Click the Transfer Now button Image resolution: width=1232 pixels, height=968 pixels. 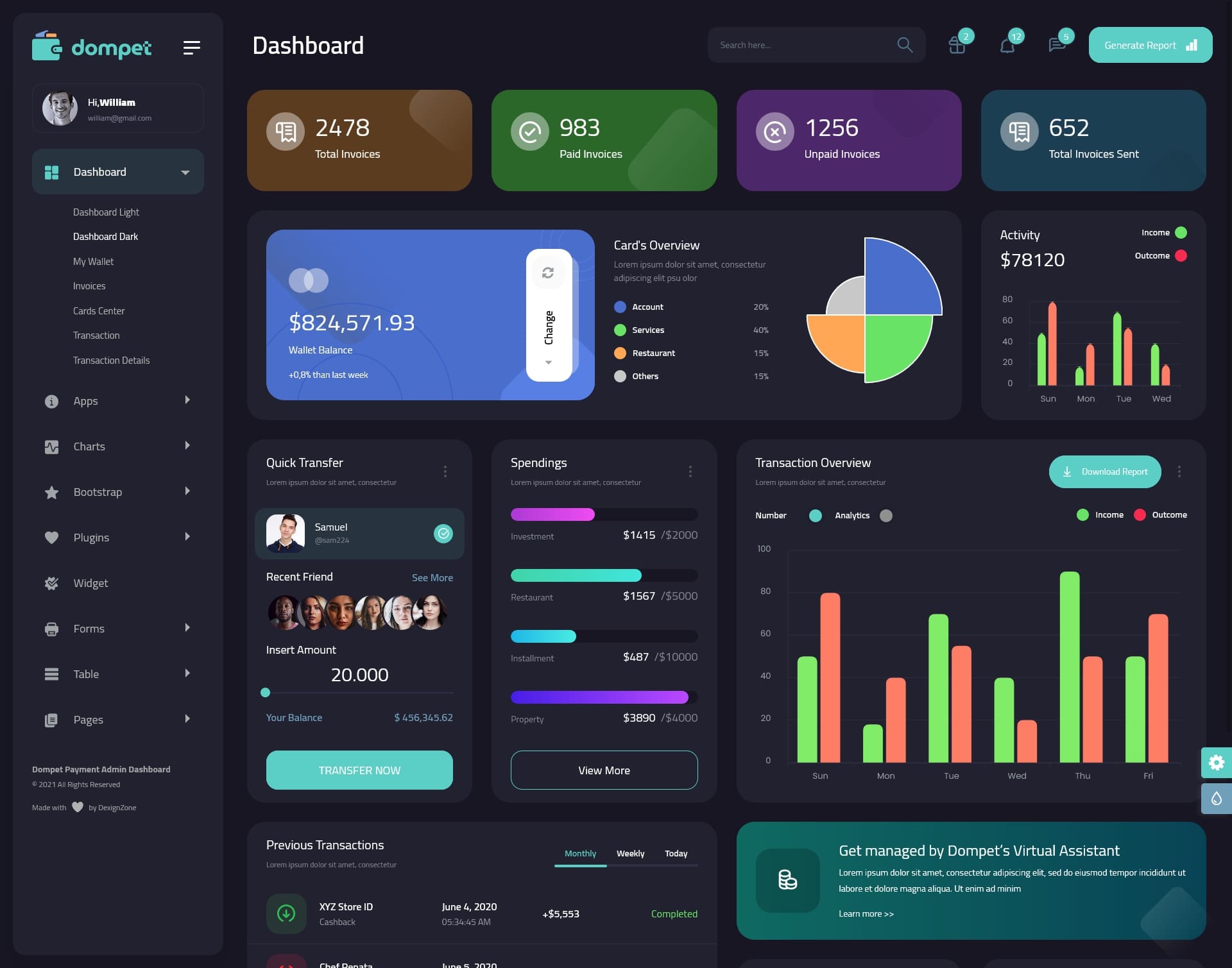(359, 770)
